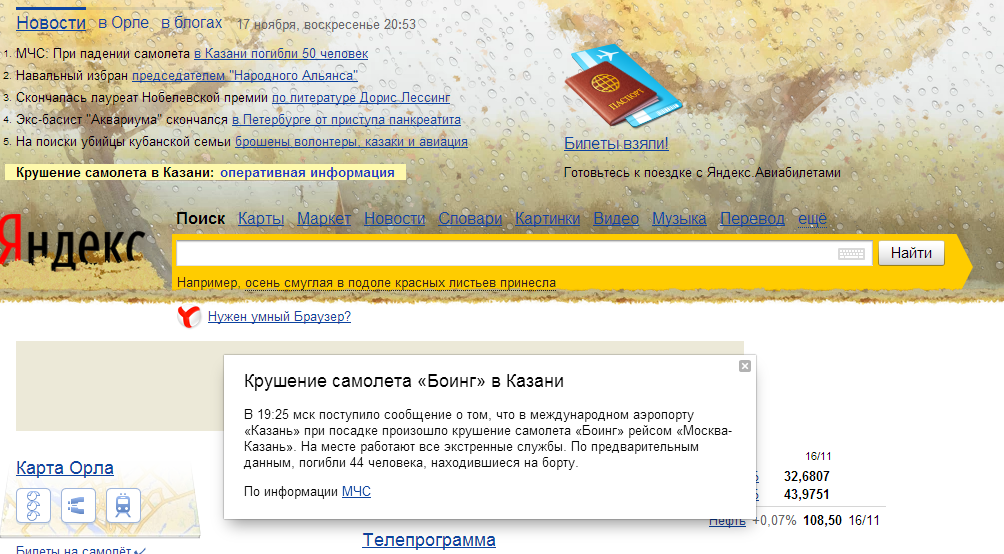
Task: Open the routes icon under Карта Орла
Action: 78,505
